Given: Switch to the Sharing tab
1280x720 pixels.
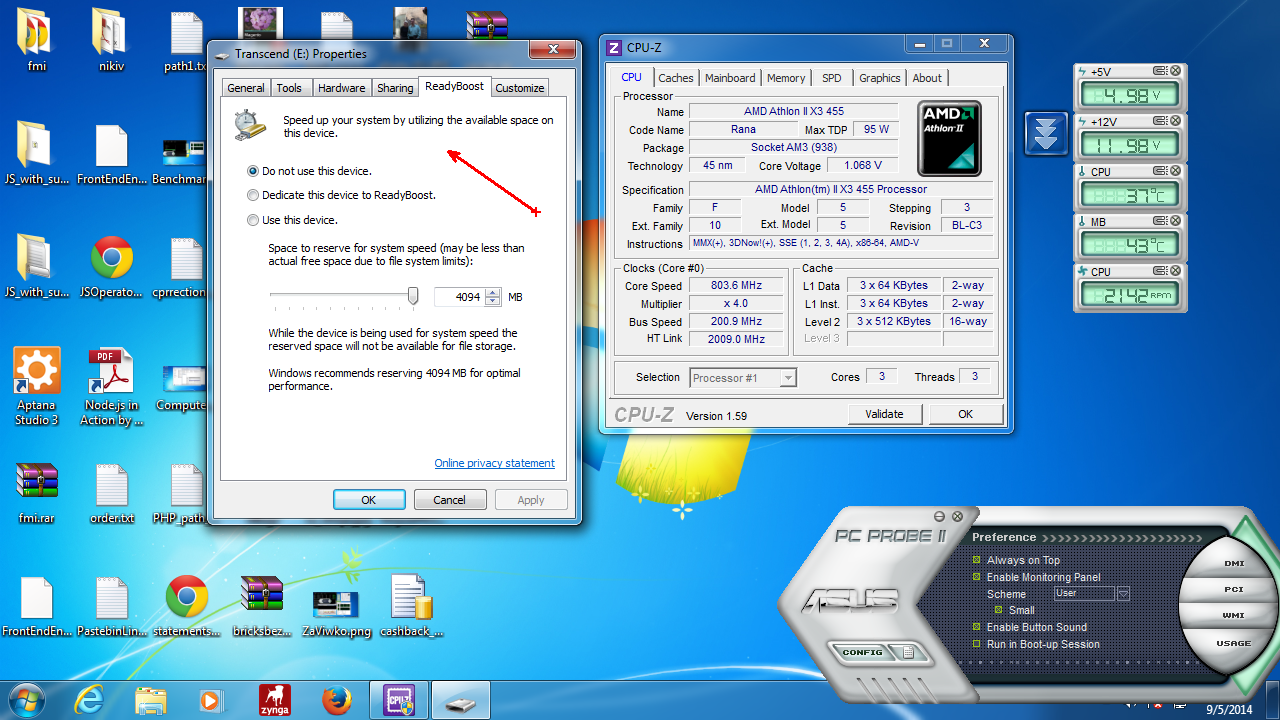Looking at the screenshot, I should point(395,88).
